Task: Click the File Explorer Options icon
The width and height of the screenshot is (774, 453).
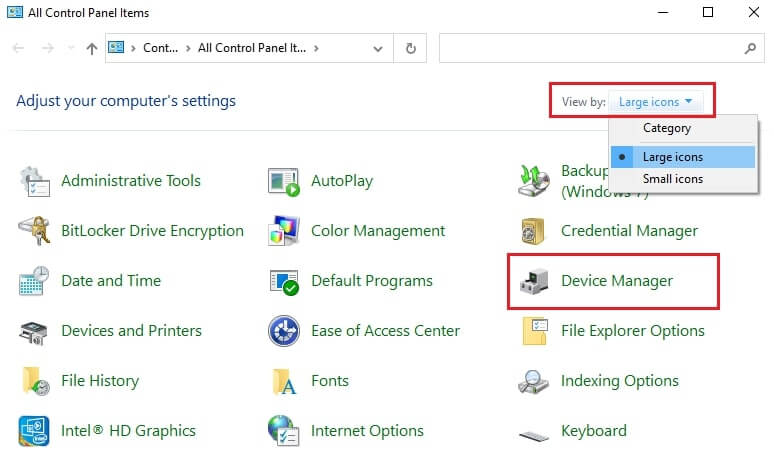Action: pos(535,331)
